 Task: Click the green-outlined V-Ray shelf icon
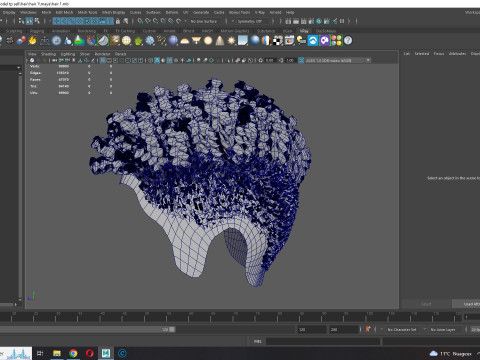click(103, 41)
